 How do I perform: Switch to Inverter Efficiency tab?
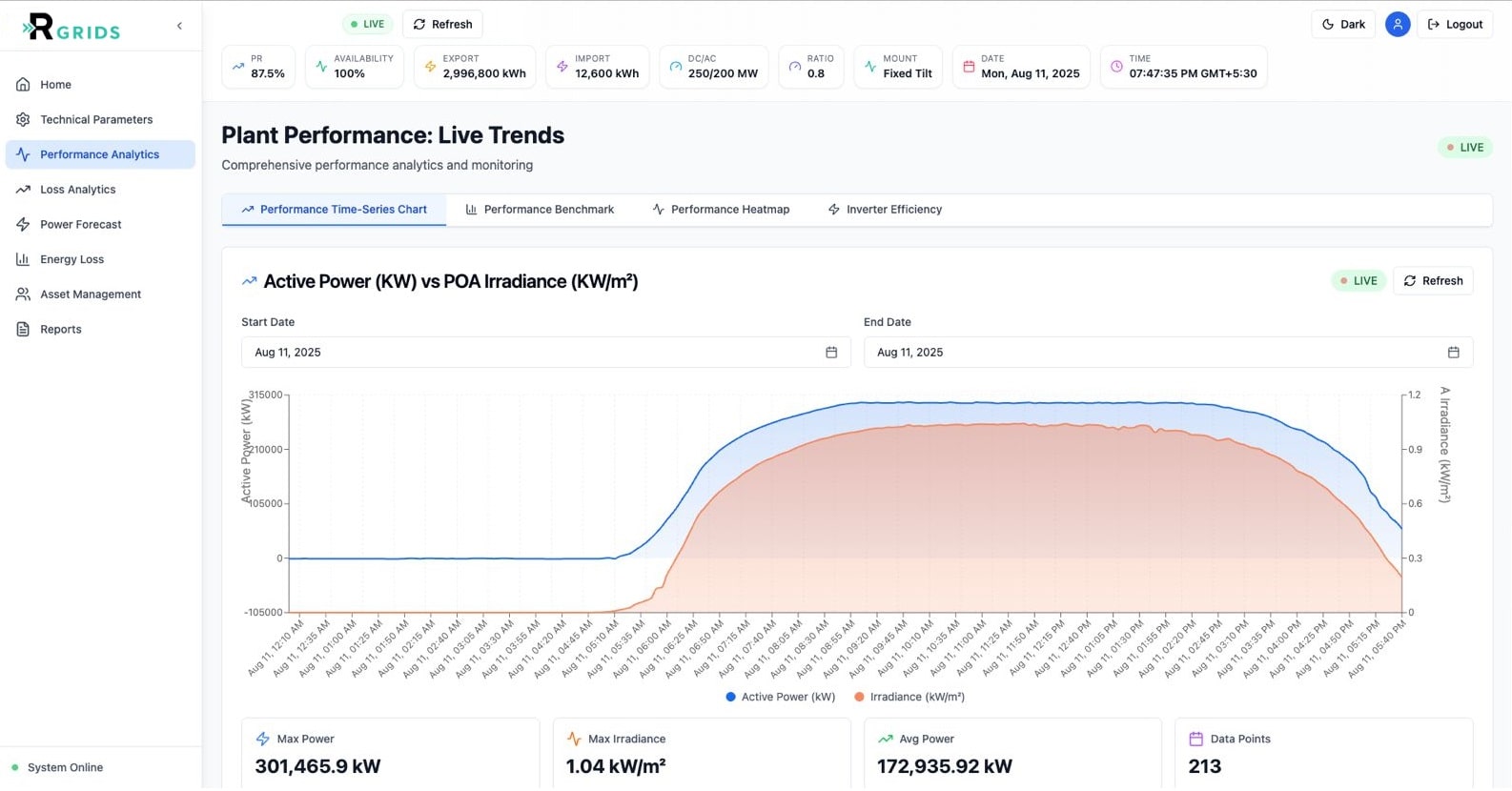pyautogui.click(x=885, y=210)
